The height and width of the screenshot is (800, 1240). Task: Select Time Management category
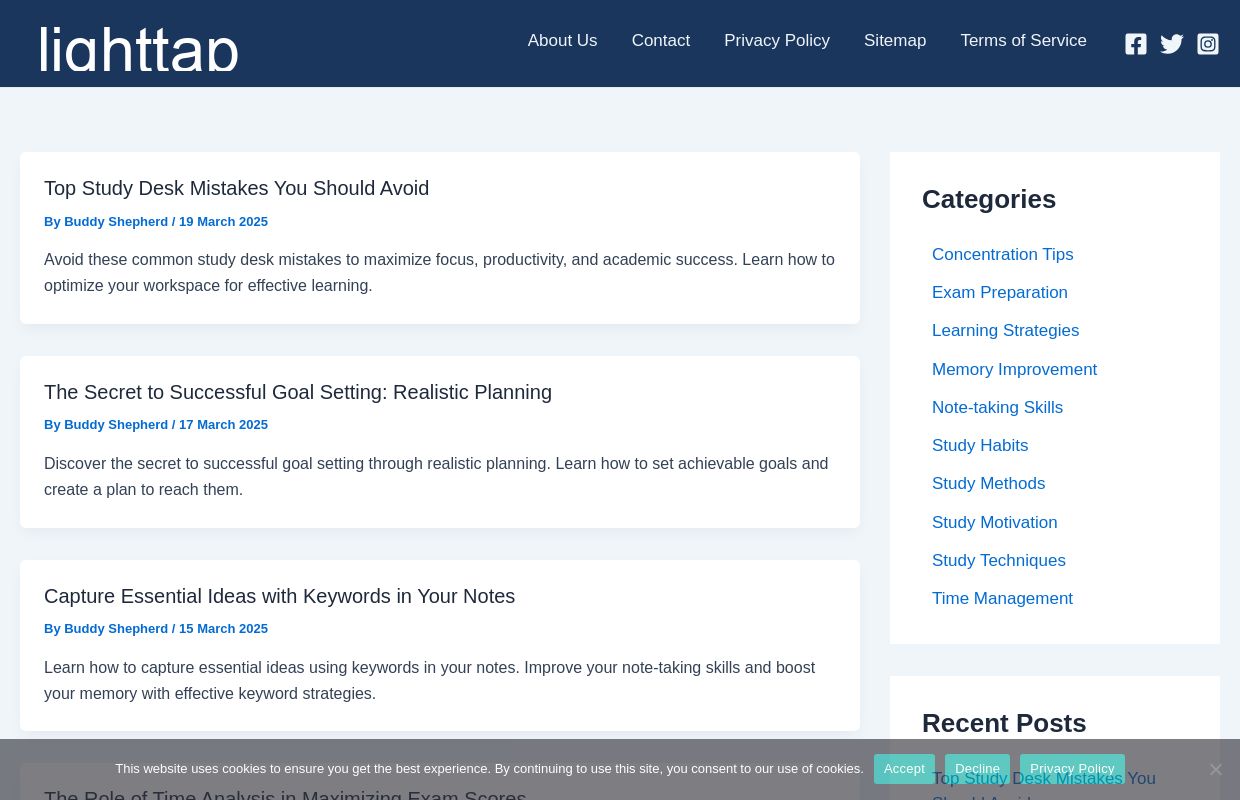point(1002,599)
